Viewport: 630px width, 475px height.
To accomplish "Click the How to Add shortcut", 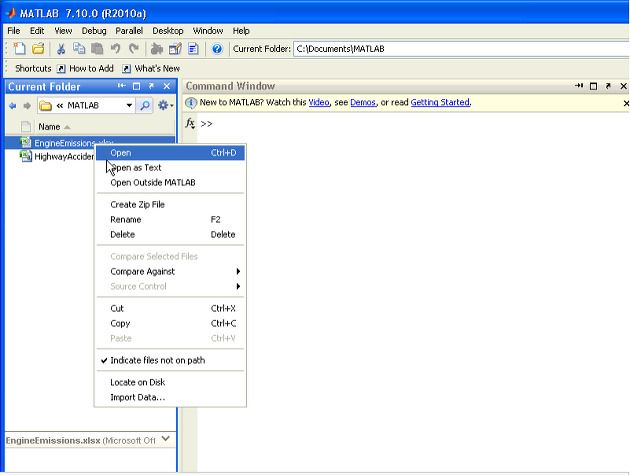I will click(x=85, y=69).
